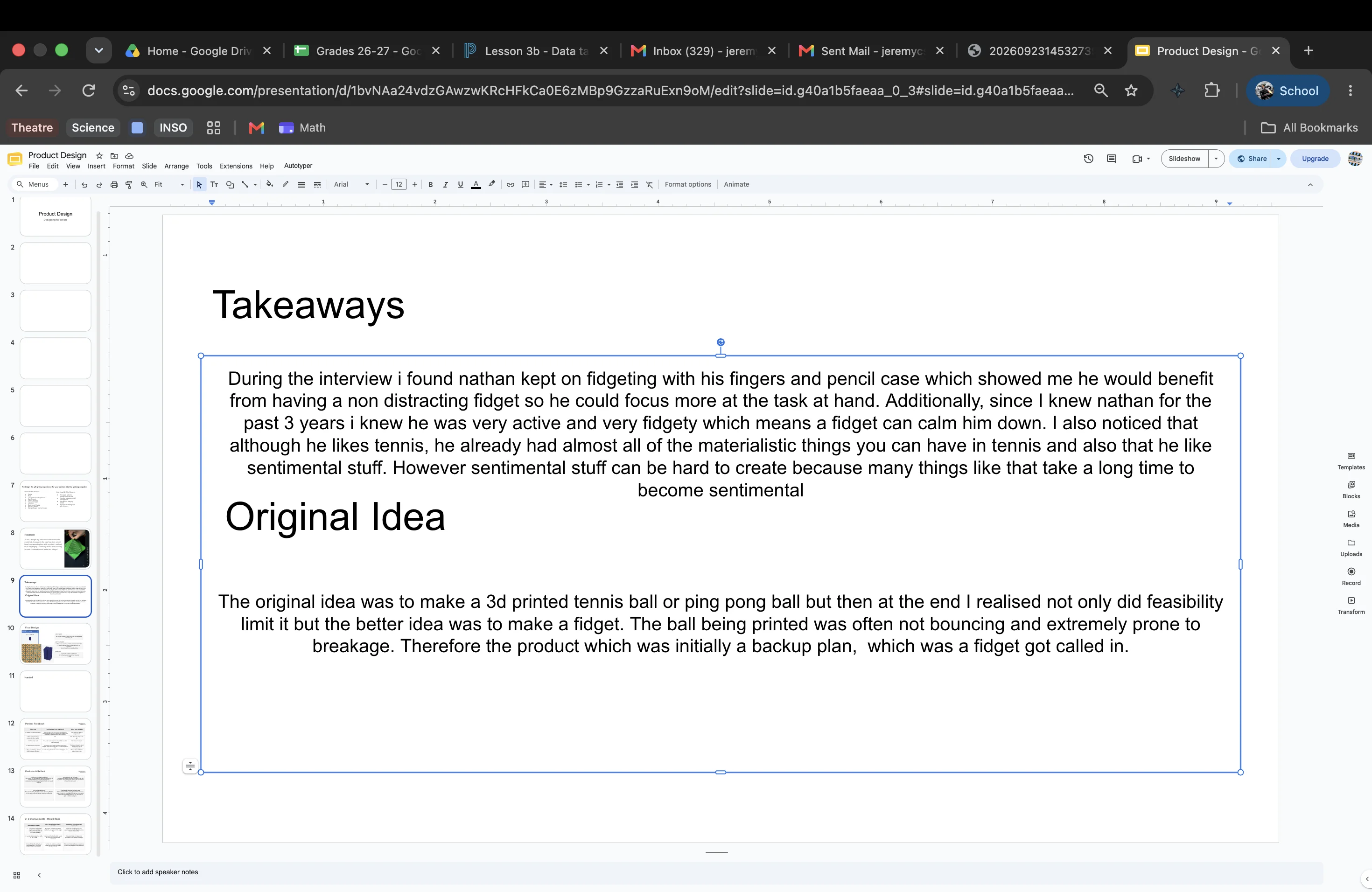Click the Increase indent icon

[x=635, y=185]
